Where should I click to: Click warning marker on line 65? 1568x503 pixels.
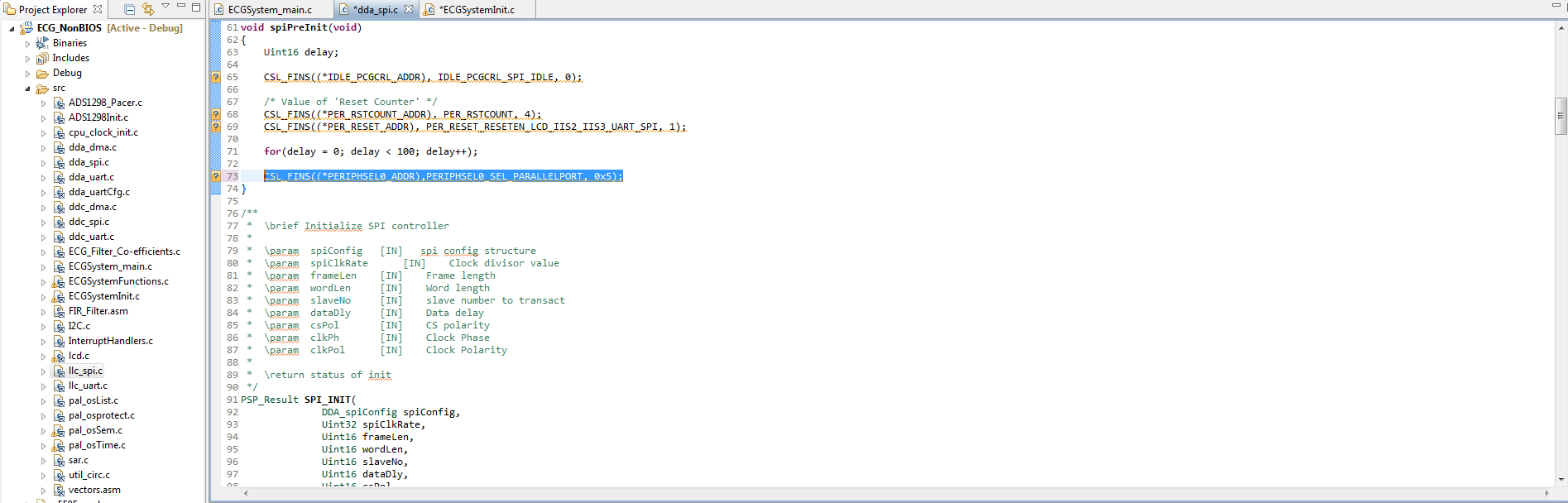point(216,77)
